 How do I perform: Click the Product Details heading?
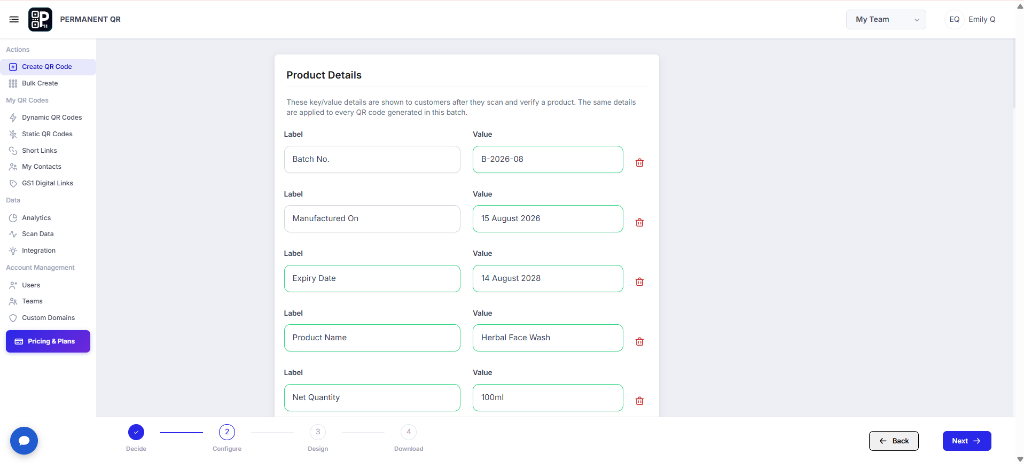[x=324, y=75]
